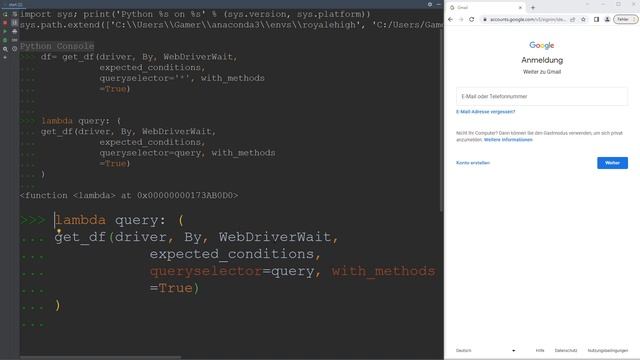This screenshot has width=640, height=360.
Task: Open the Deutsch language dropdown
Action: point(485,351)
